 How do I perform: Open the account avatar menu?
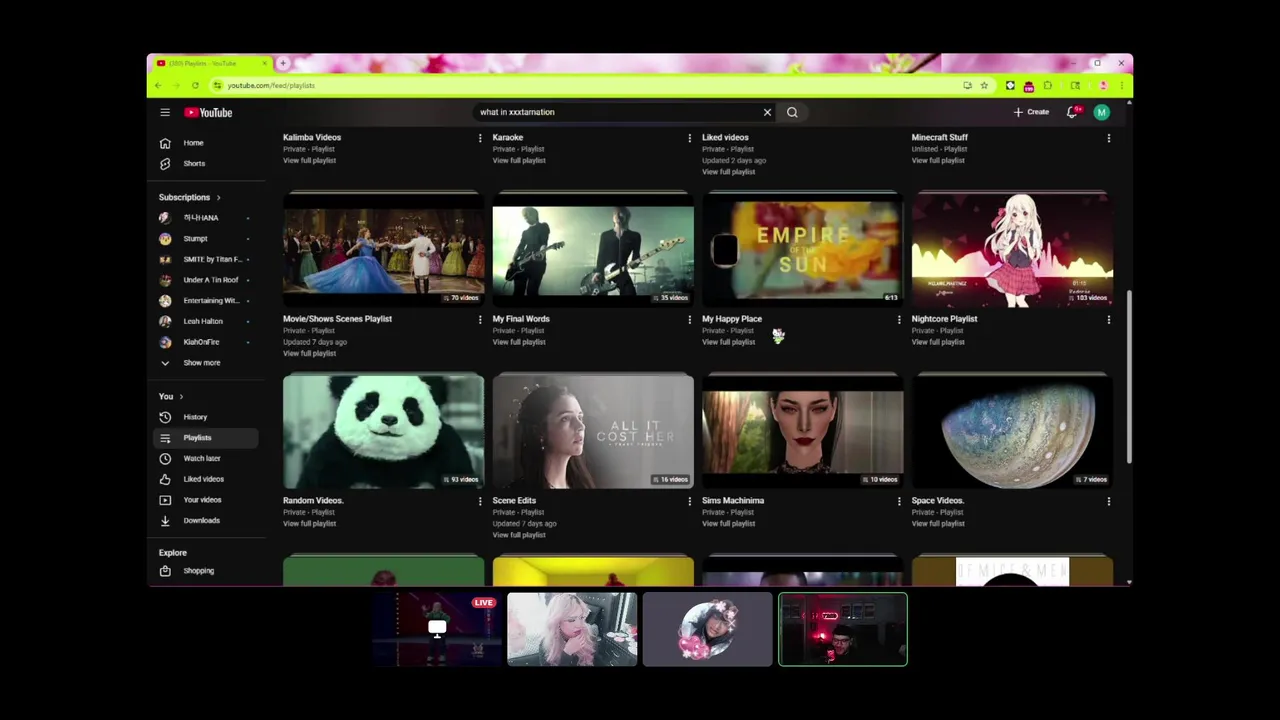click(x=1101, y=112)
